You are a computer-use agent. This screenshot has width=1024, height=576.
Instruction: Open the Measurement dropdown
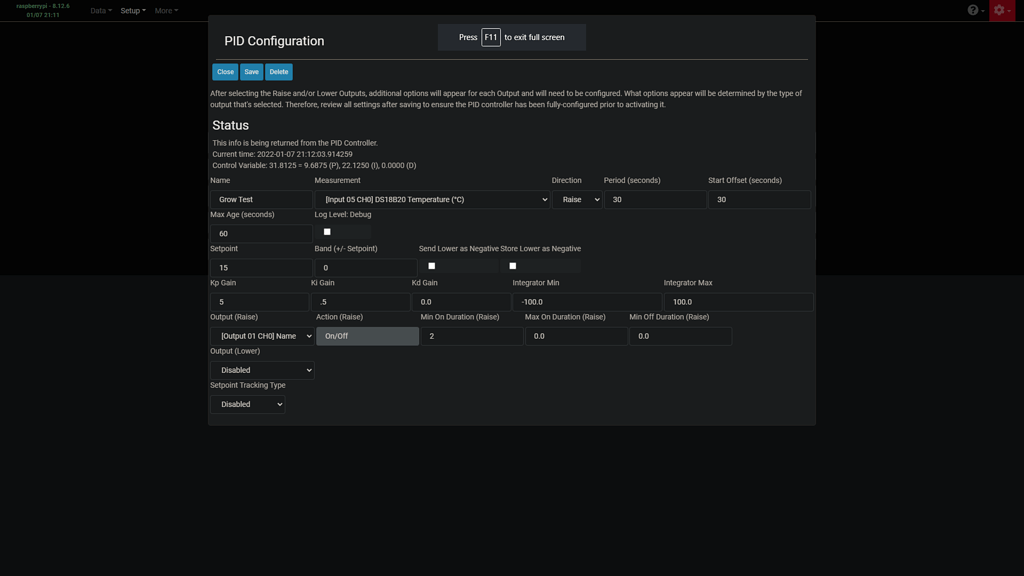click(x=432, y=199)
